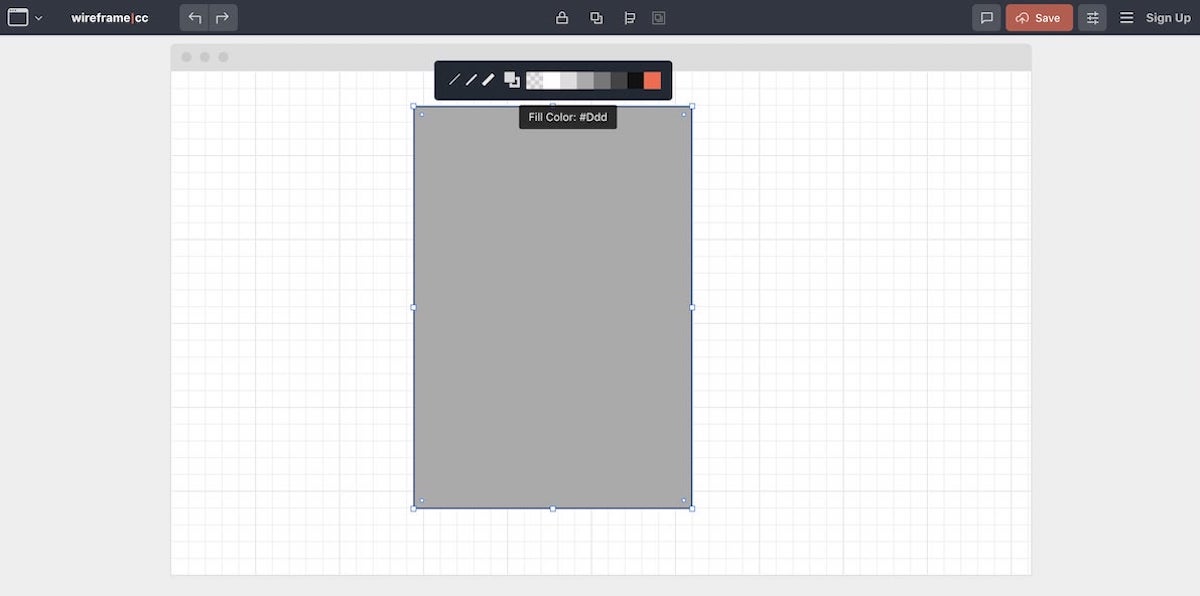Click the copy style icon in the floating toolbar
Screen dimensions: 1200x596
pos(512,80)
